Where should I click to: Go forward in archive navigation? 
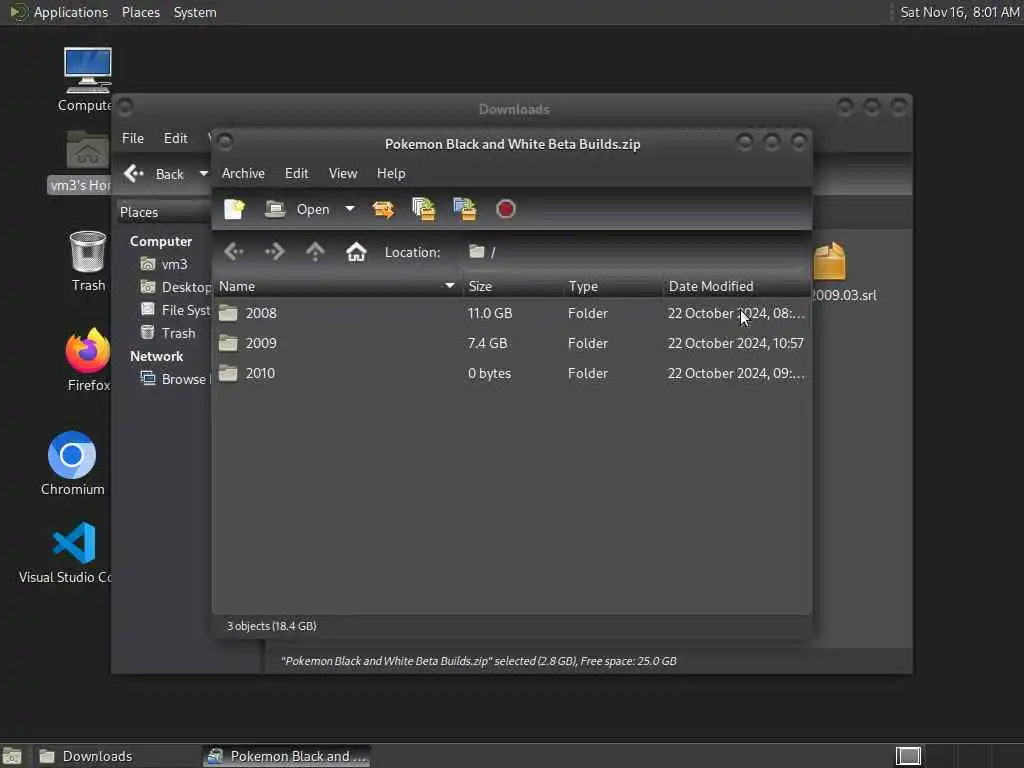point(274,251)
